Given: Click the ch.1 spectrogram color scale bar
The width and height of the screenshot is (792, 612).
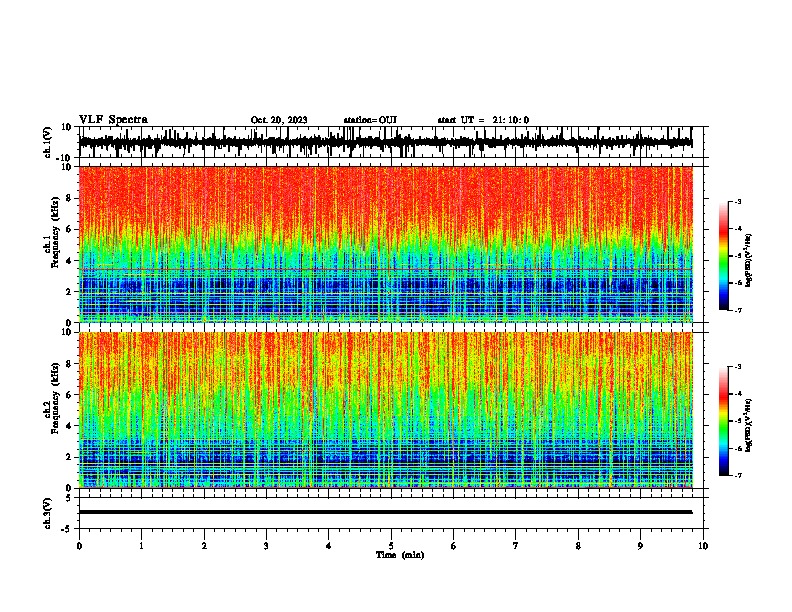Looking at the screenshot, I should [724, 256].
